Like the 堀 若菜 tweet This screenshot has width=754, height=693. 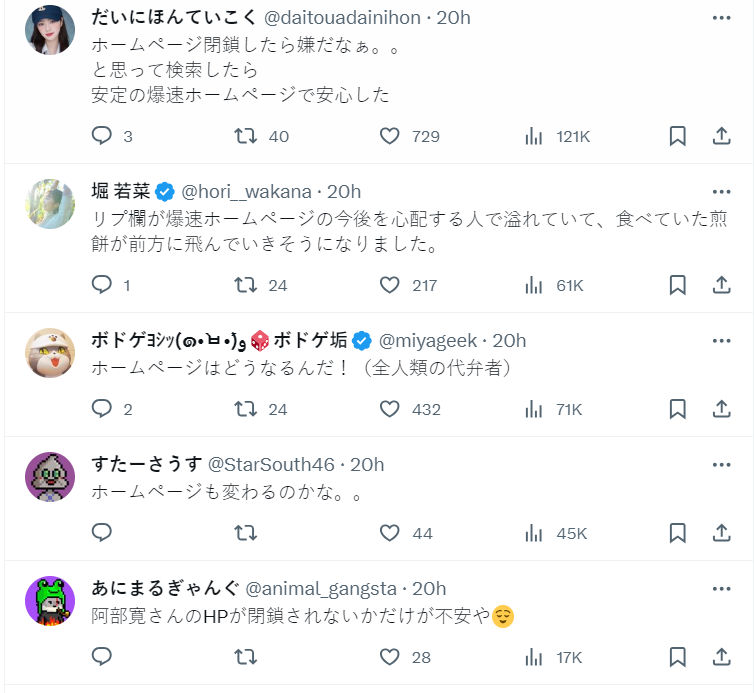pyautogui.click(x=390, y=285)
